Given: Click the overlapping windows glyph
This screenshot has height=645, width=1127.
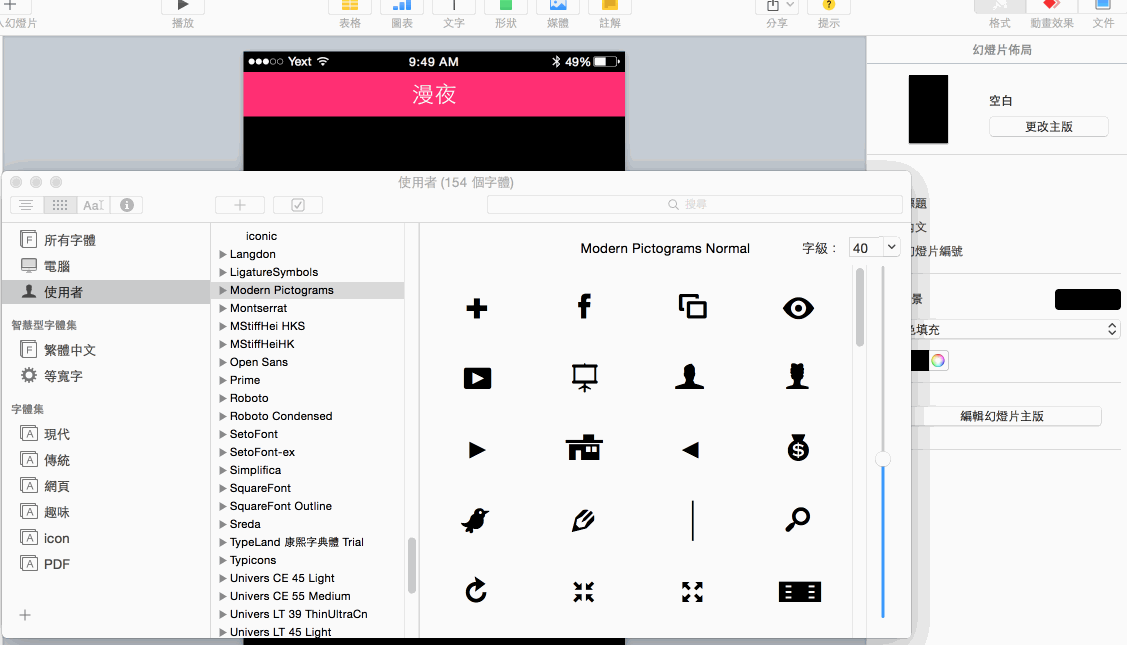Looking at the screenshot, I should point(692,306).
